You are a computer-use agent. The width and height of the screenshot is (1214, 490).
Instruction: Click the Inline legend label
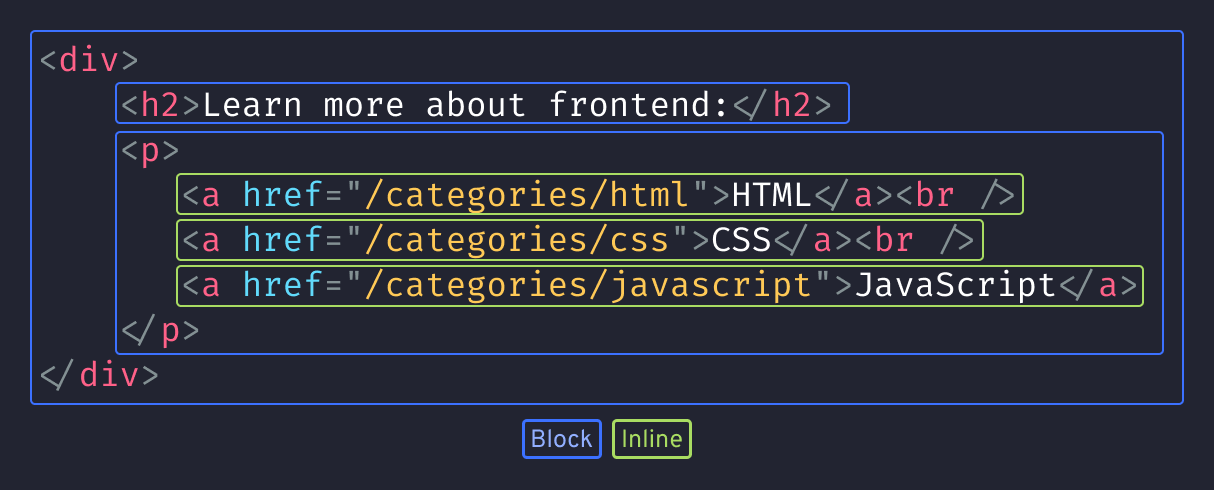coord(652,439)
